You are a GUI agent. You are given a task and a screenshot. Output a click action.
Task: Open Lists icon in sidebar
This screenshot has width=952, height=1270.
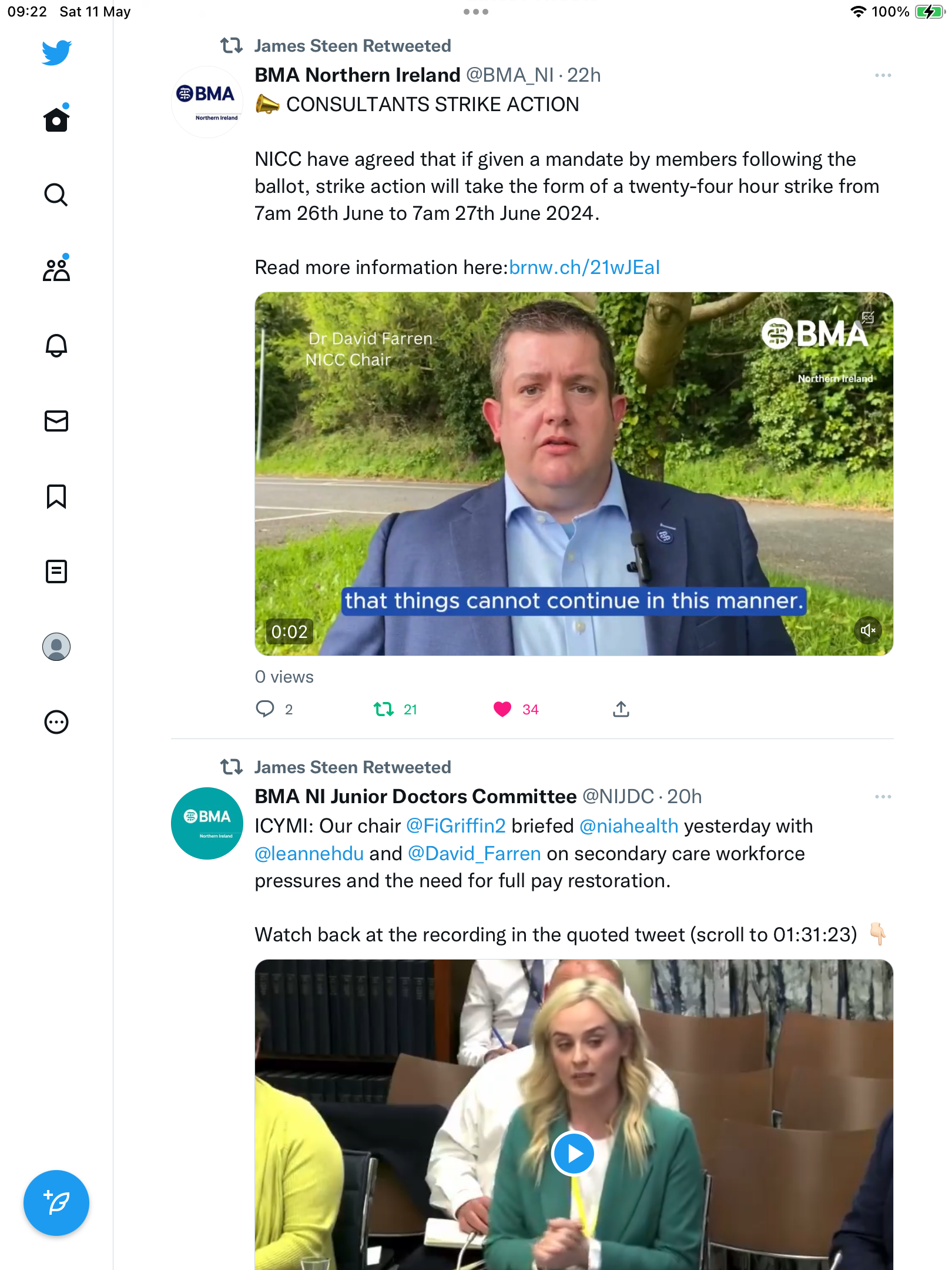[56, 571]
